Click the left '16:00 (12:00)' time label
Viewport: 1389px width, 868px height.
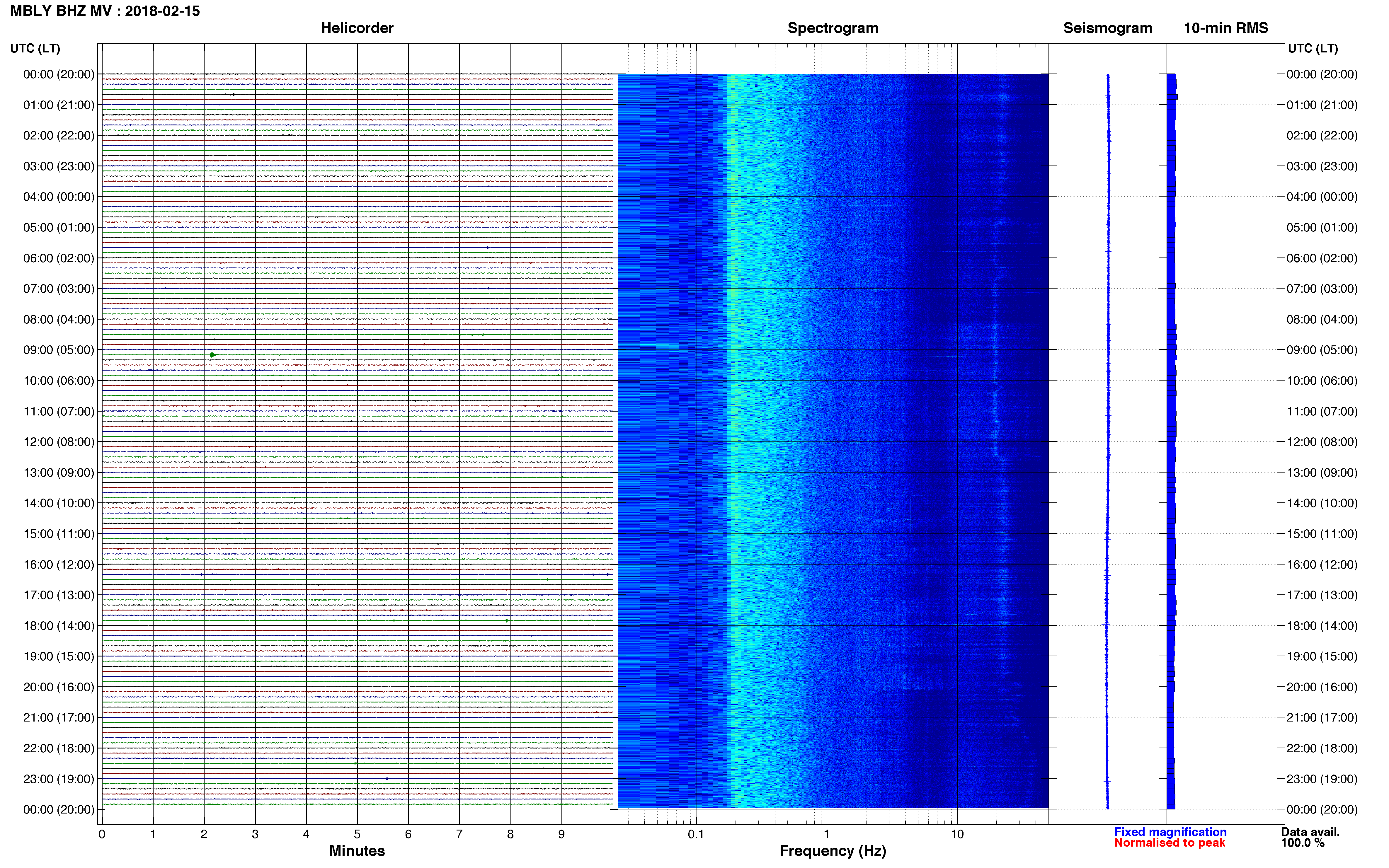[59, 564]
